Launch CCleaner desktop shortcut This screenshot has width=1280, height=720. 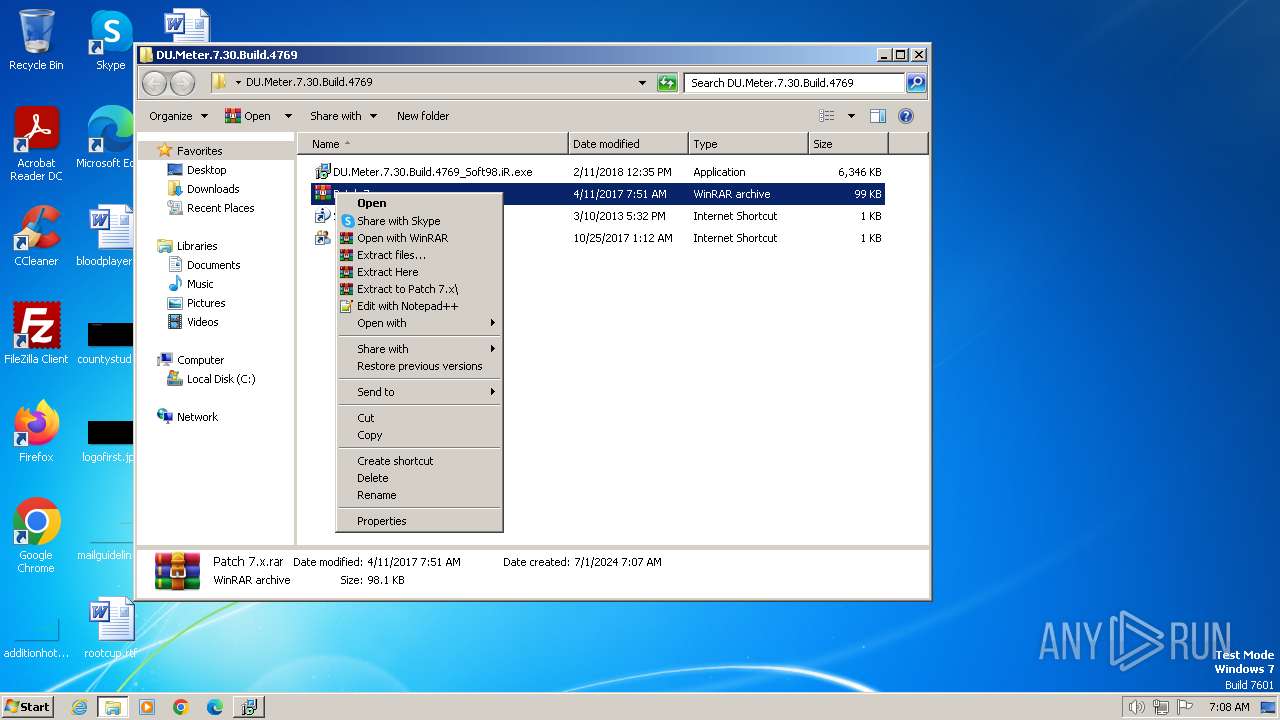[x=36, y=236]
